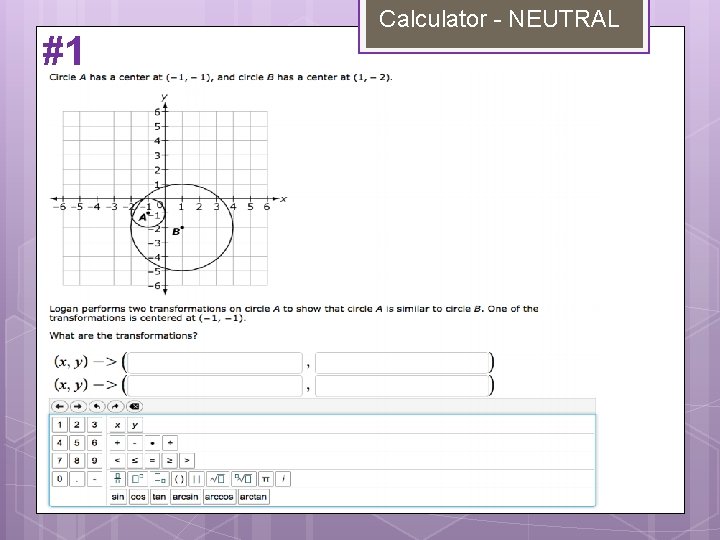Tap digit 4 on the keypad
This screenshot has height=540, width=720.
pyautogui.click(x=60, y=443)
